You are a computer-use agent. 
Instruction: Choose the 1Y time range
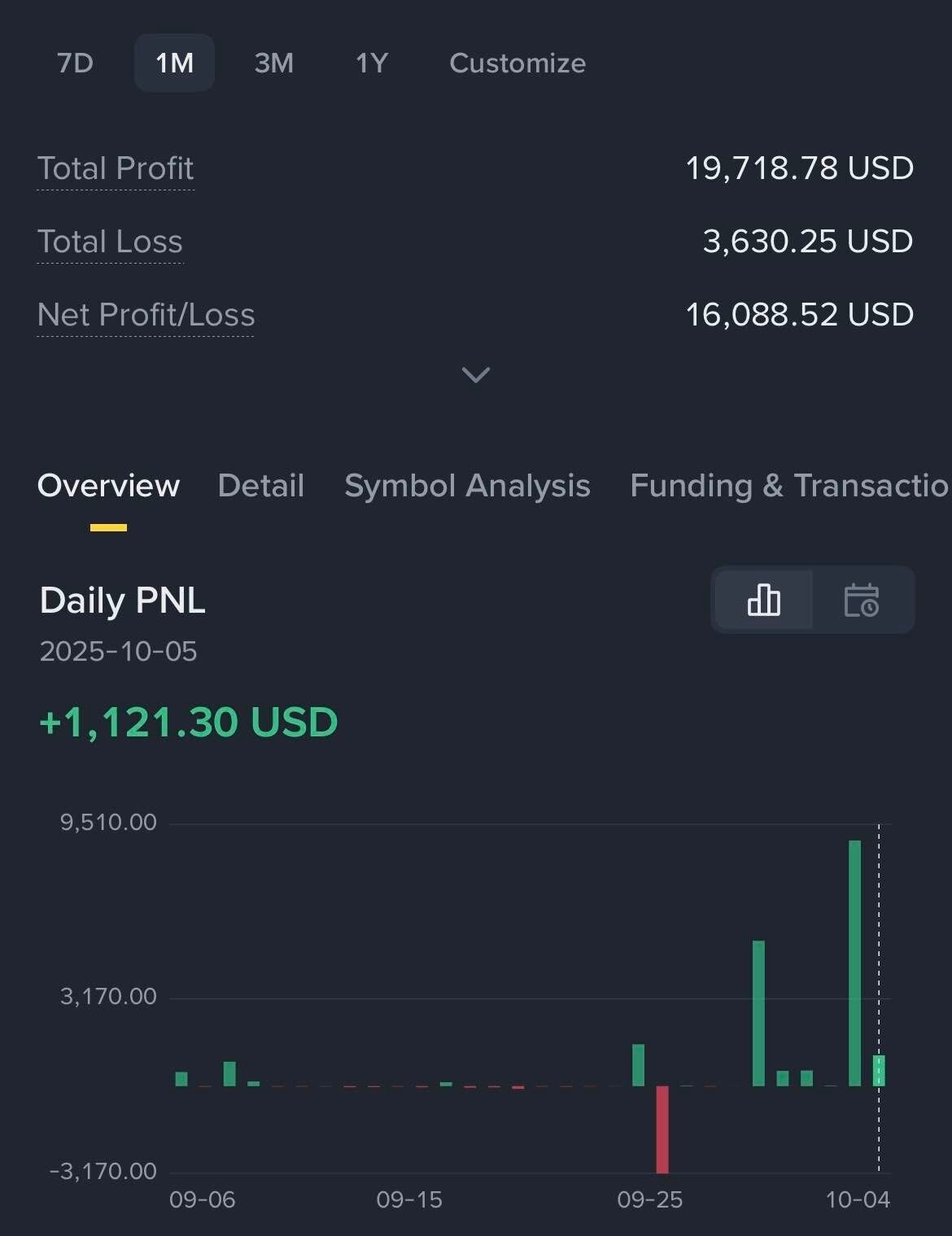[x=372, y=63]
